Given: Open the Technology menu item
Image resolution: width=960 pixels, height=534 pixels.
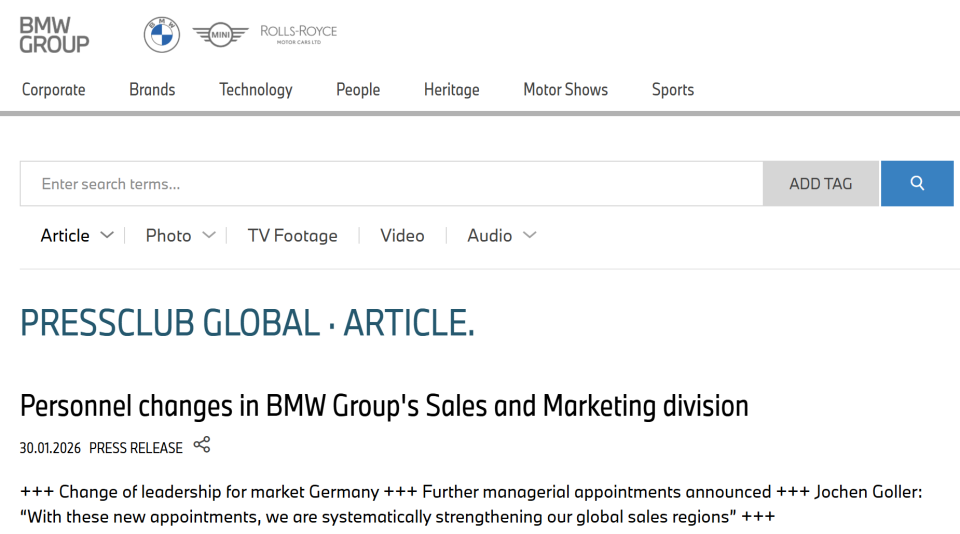Looking at the screenshot, I should 256,90.
